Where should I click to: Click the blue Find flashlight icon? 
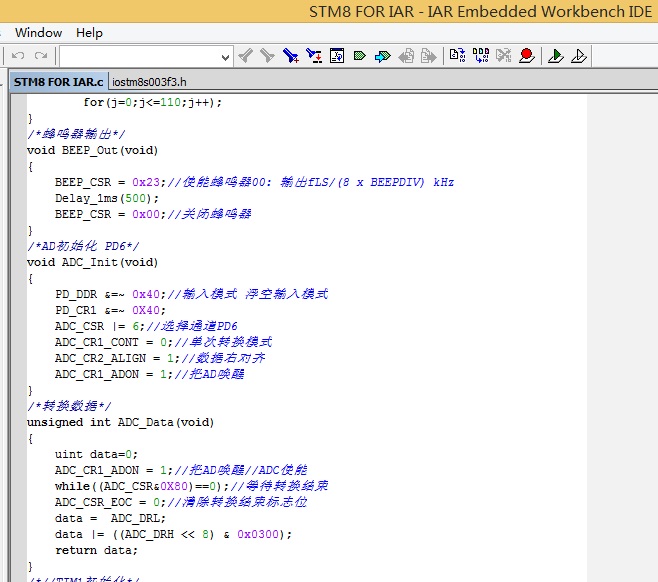click(x=290, y=56)
